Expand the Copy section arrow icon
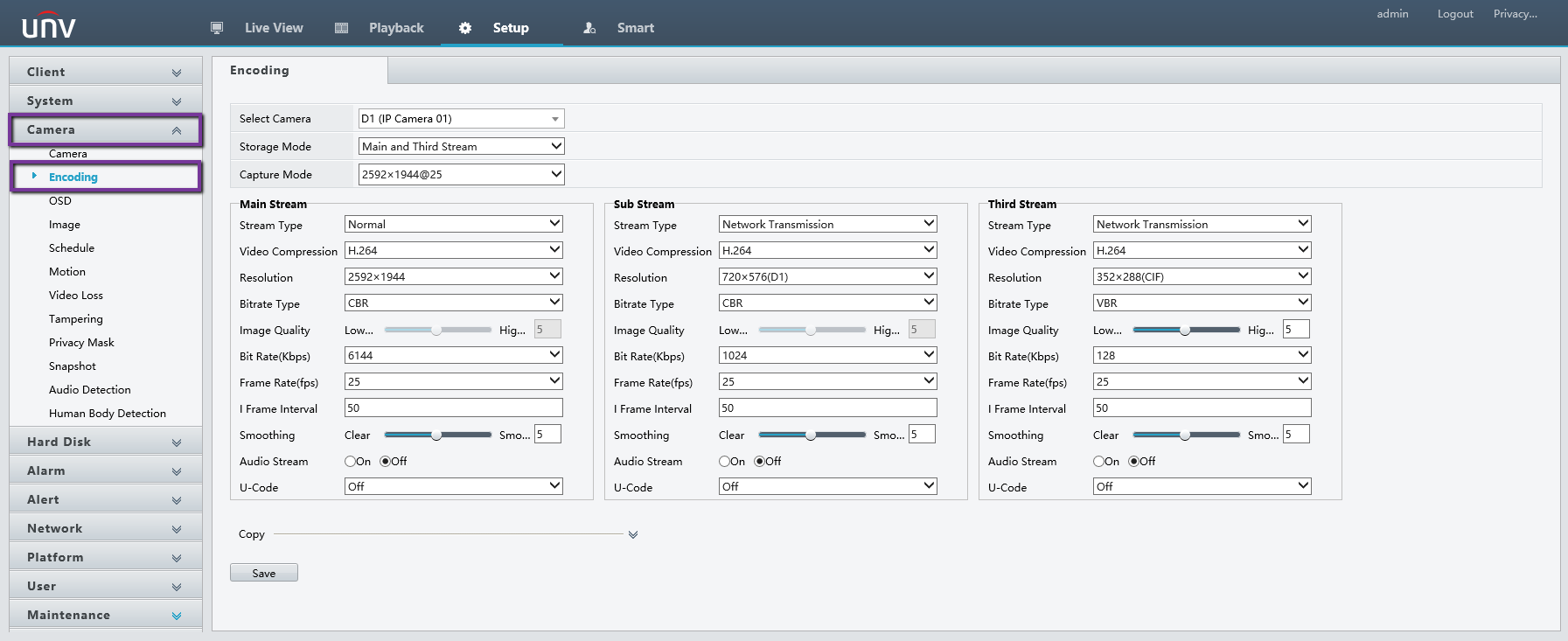Viewport: 1568px width, 641px height. point(633,534)
